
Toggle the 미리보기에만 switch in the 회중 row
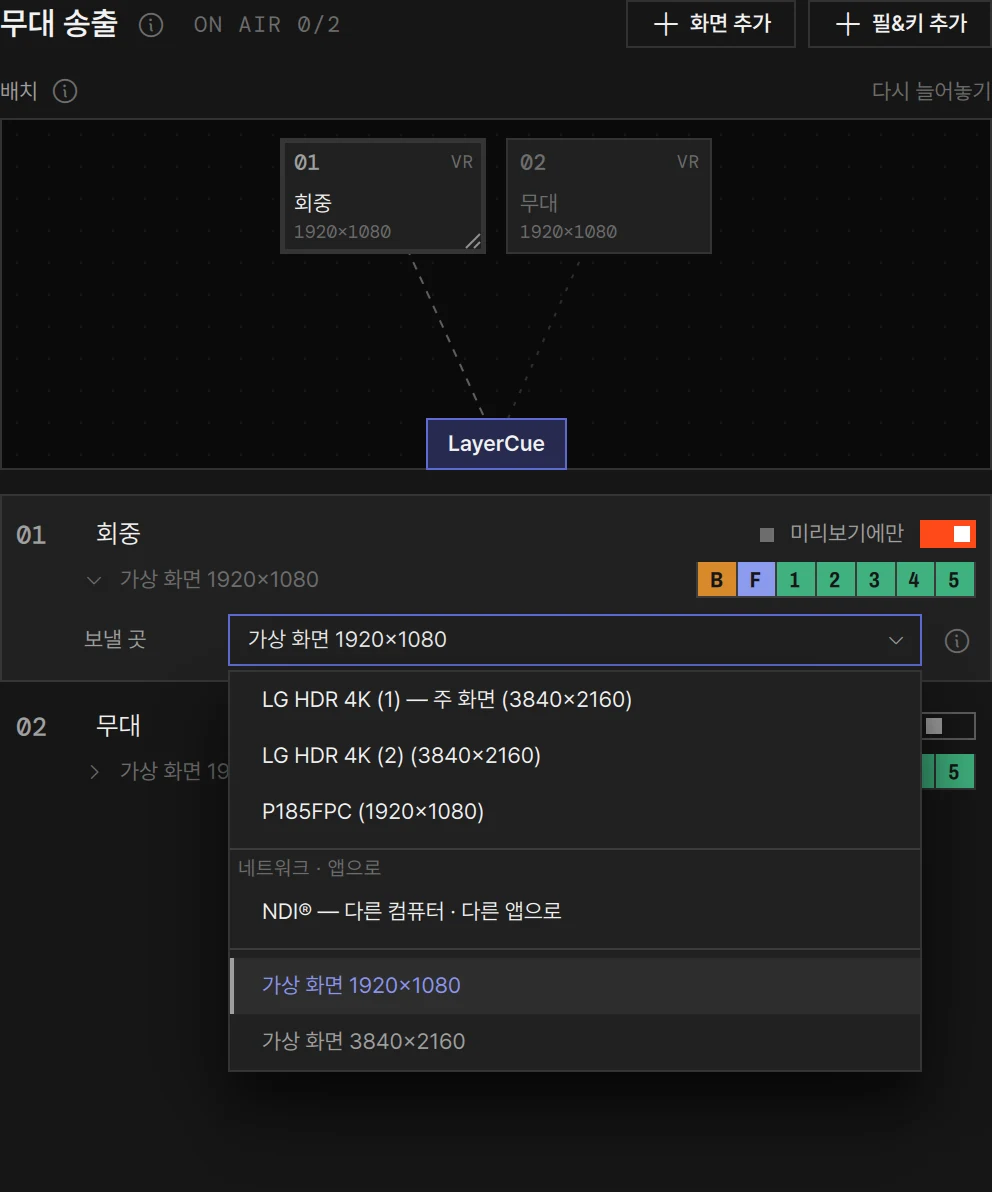click(x=947, y=534)
